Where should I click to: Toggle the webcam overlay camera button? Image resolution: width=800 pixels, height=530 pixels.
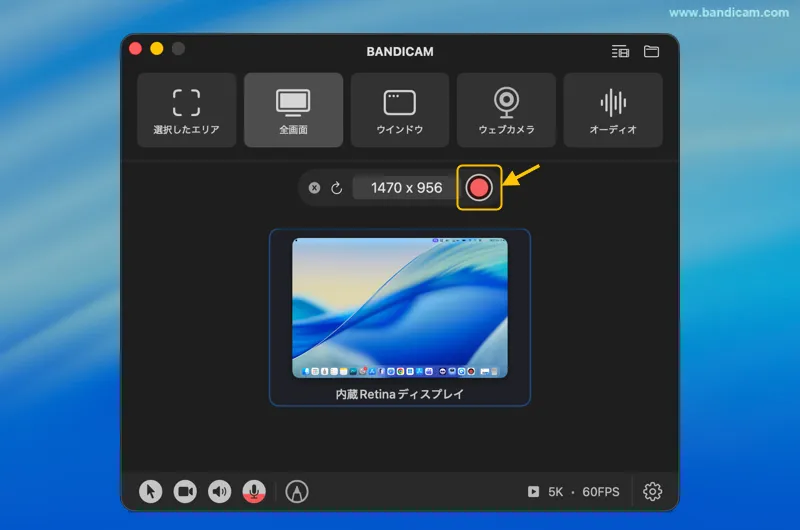click(185, 492)
